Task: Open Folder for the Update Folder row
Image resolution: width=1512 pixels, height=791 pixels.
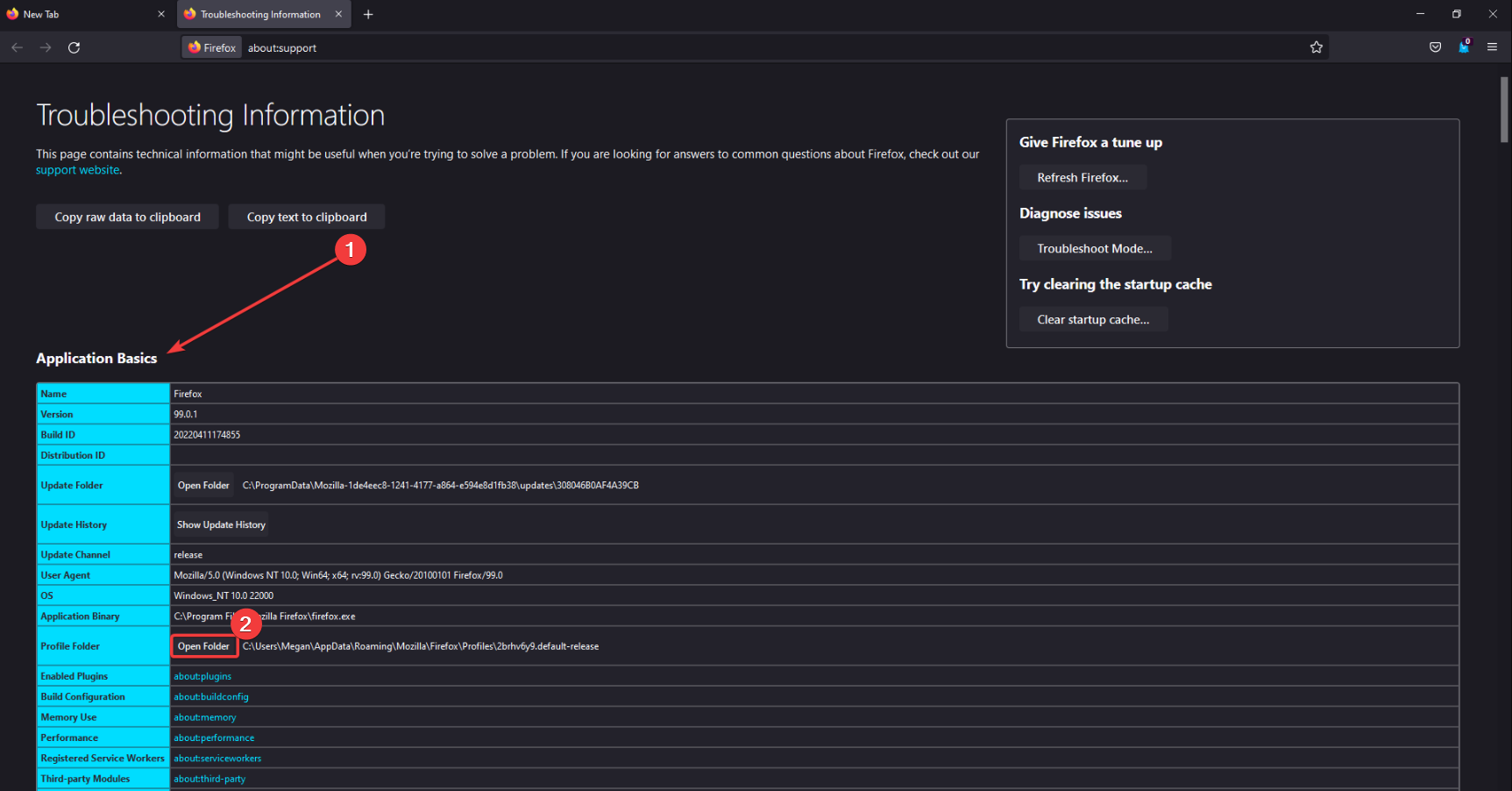Action: coord(203,485)
